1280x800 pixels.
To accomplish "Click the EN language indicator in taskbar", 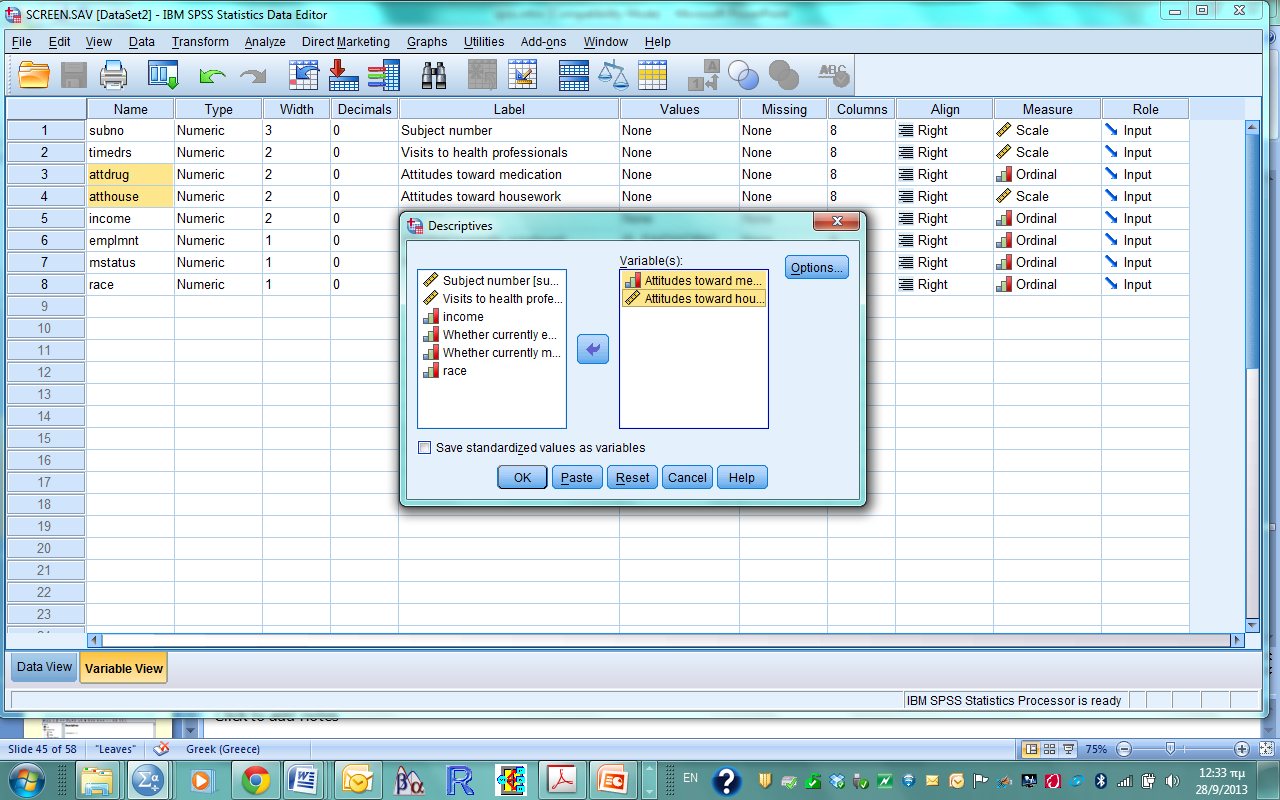I will (x=690, y=777).
